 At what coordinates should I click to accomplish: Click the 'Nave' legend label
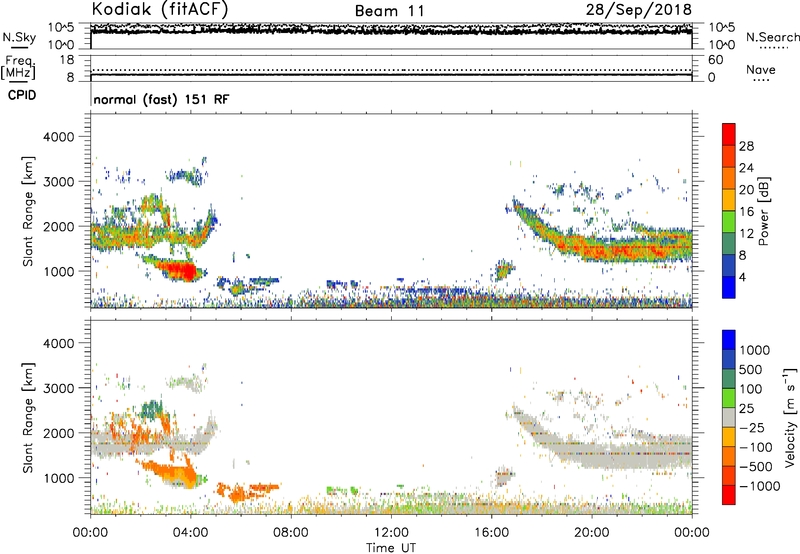[x=760, y=70]
